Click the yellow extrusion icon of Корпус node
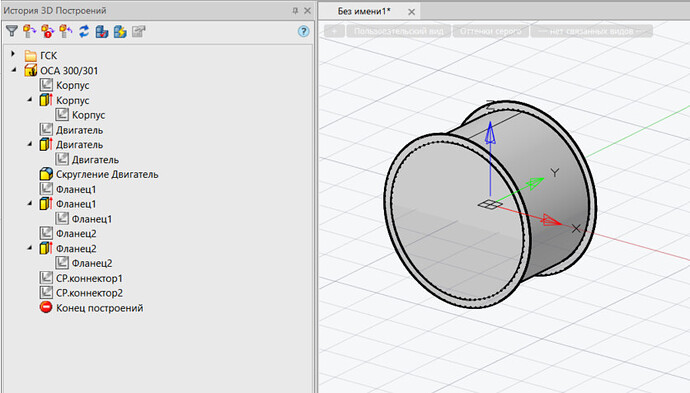Image resolution: width=690 pixels, height=393 pixels. 46,100
